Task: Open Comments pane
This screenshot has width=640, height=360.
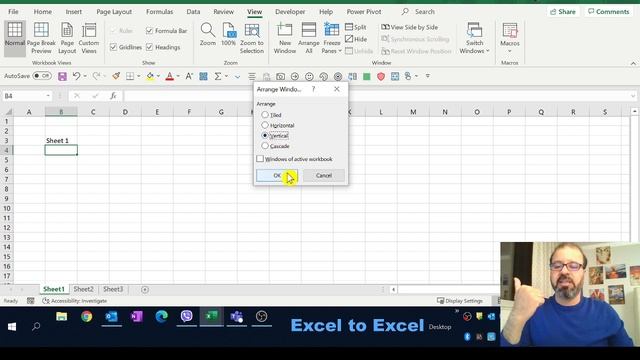Action: click(609, 12)
